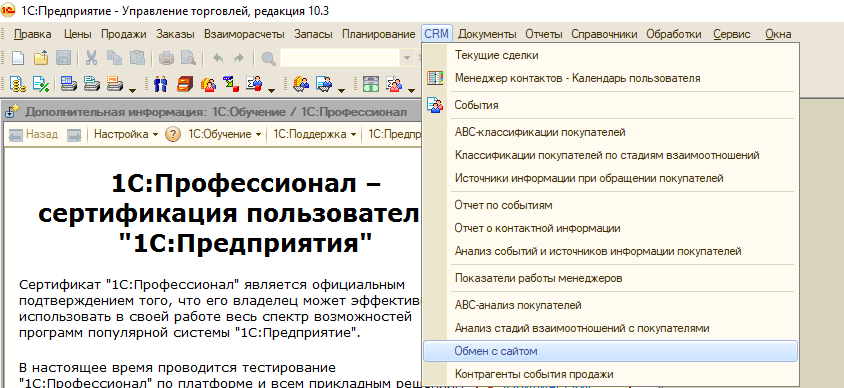This screenshot has width=844, height=388.
Task: Open the Обработки menu
Action: 674,34
